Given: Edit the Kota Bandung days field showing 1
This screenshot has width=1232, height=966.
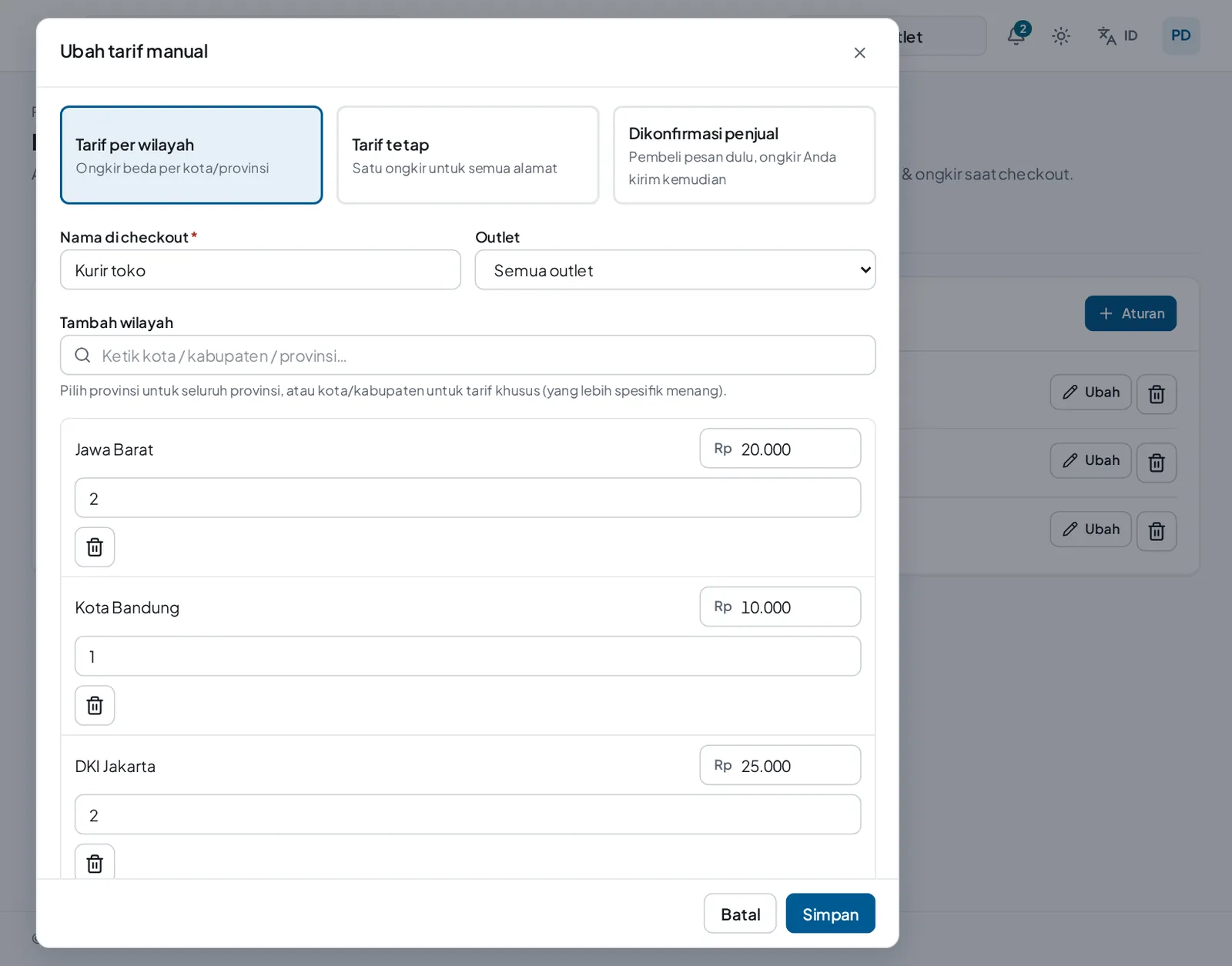Looking at the screenshot, I should click(x=467, y=657).
